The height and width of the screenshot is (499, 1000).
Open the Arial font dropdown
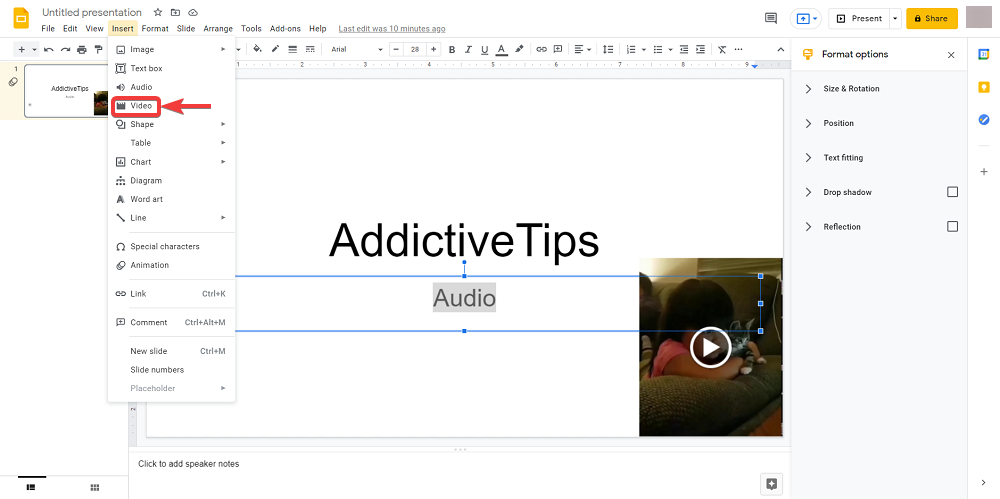pos(357,49)
